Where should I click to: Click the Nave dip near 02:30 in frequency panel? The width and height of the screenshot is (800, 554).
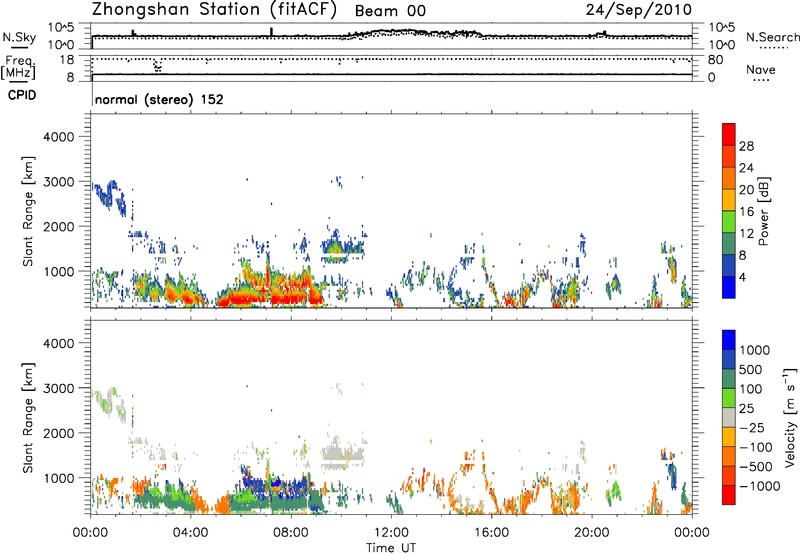pyautogui.click(x=158, y=65)
